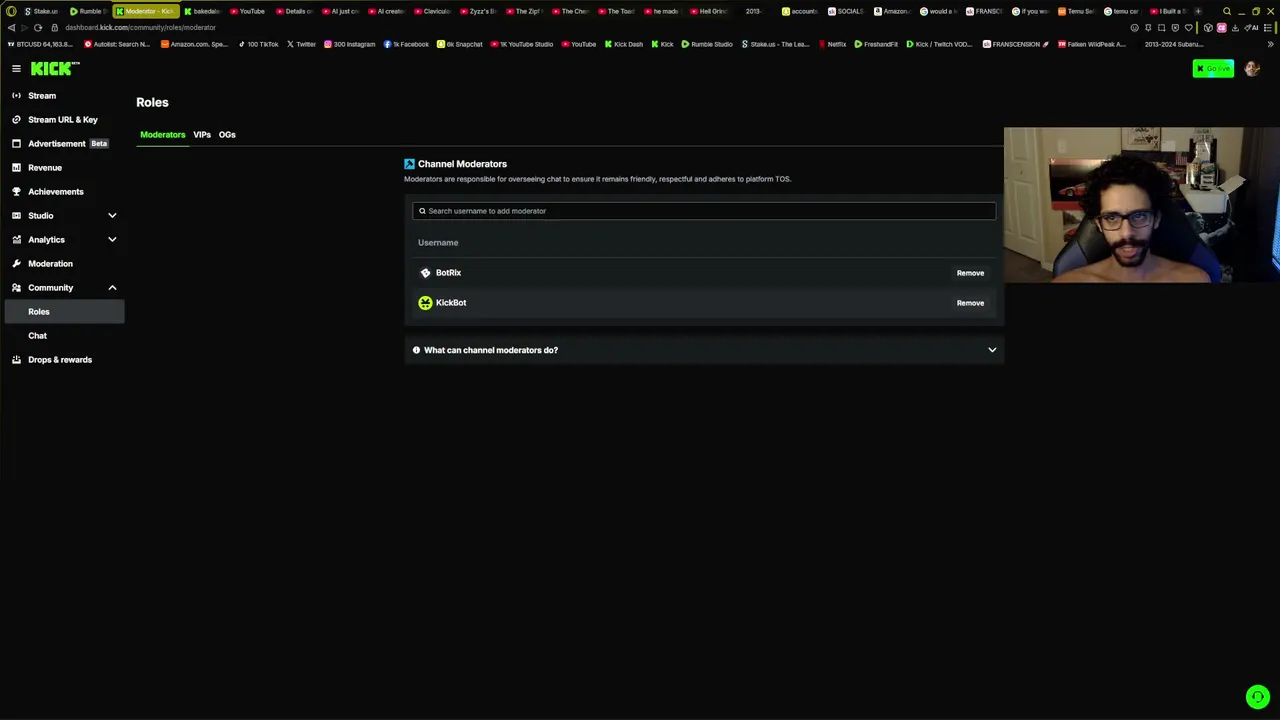
Task: Expand the moderators FAQ chevron
Action: tap(992, 350)
